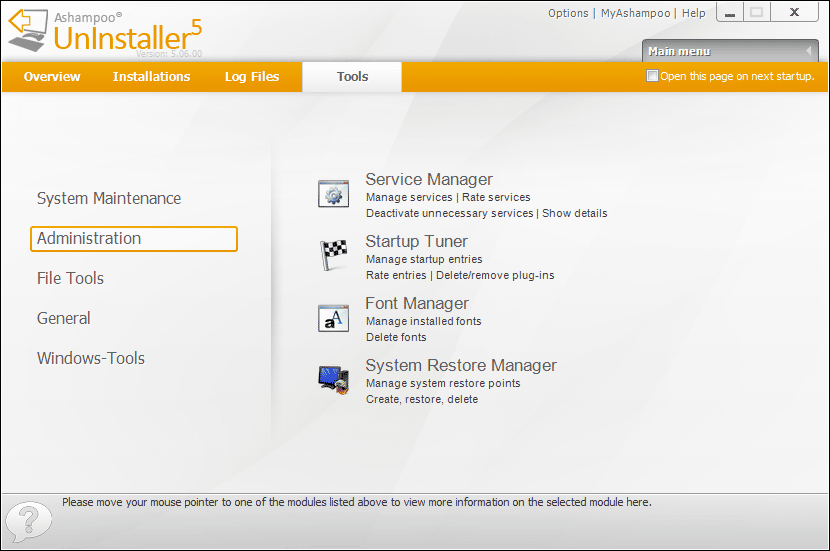Launch Service Manager via its title
Viewport: 830px width, 551px height.
pyautogui.click(x=429, y=179)
